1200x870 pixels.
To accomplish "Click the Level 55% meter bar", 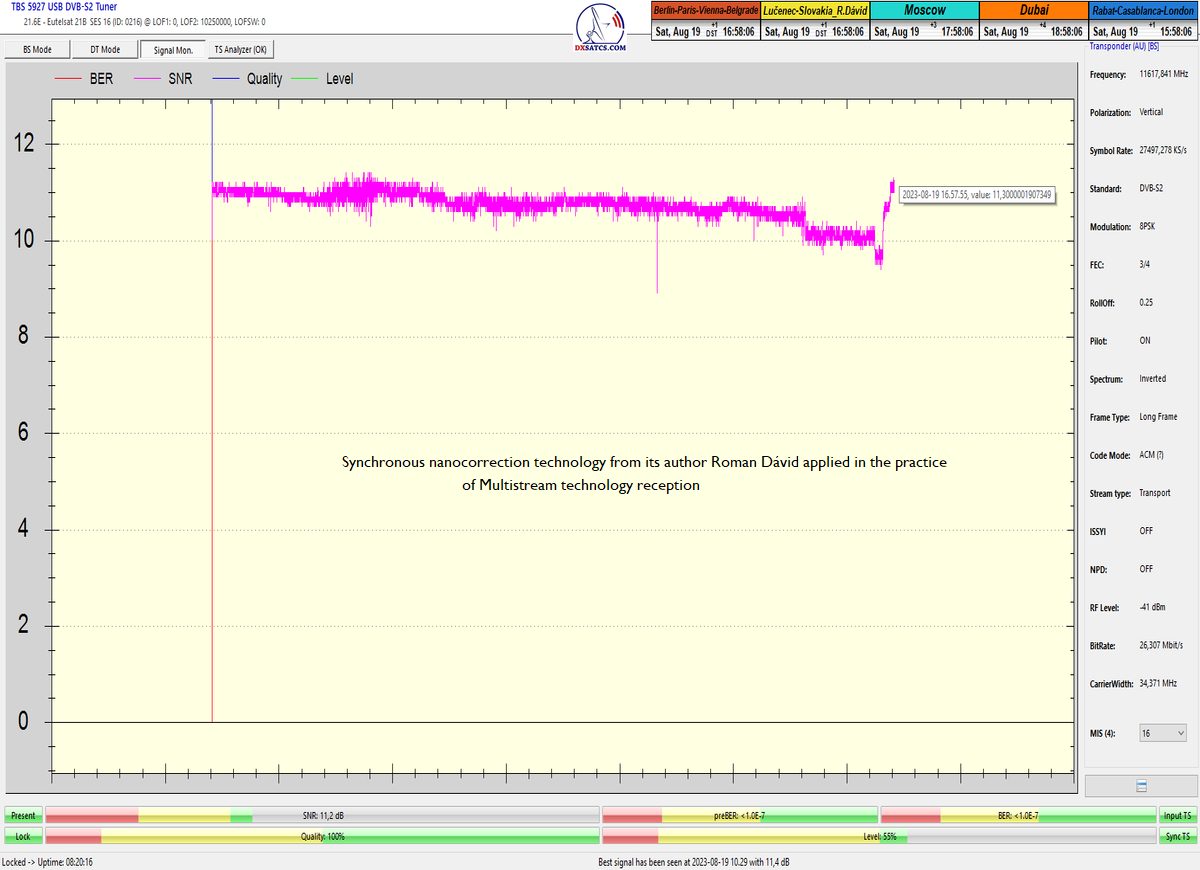I will [x=878, y=836].
